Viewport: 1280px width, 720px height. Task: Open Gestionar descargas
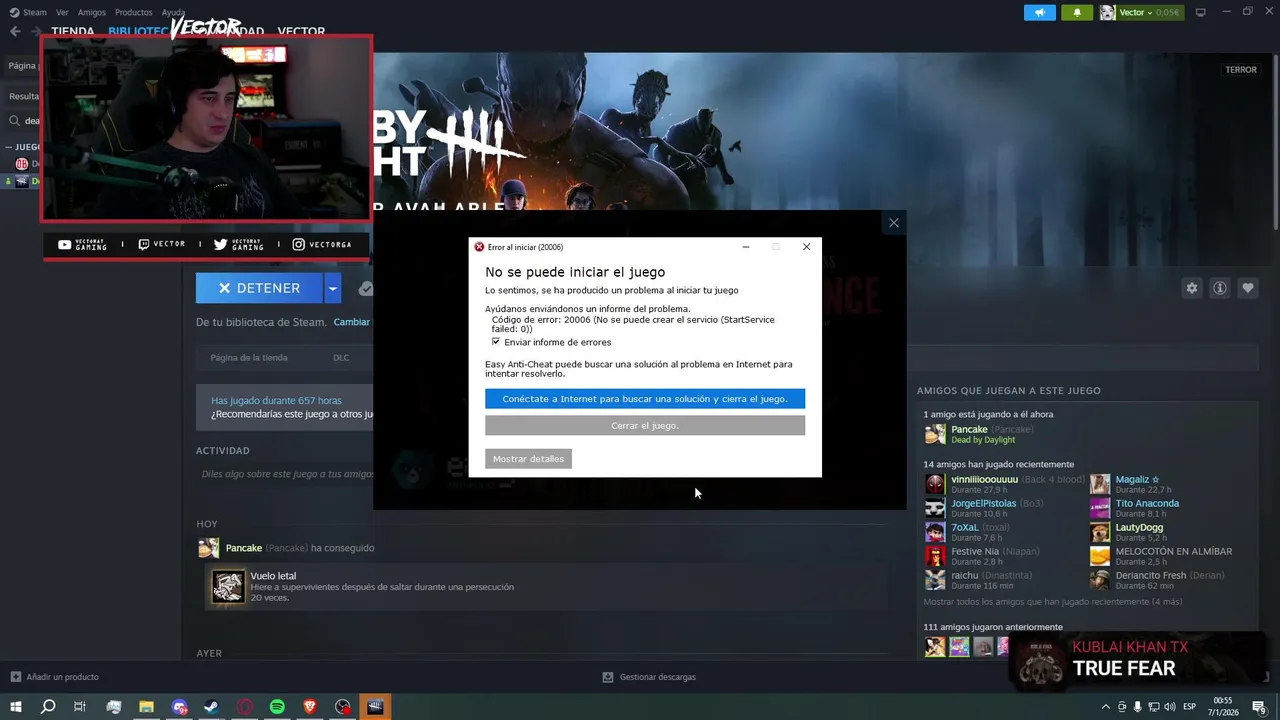tap(649, 677)
